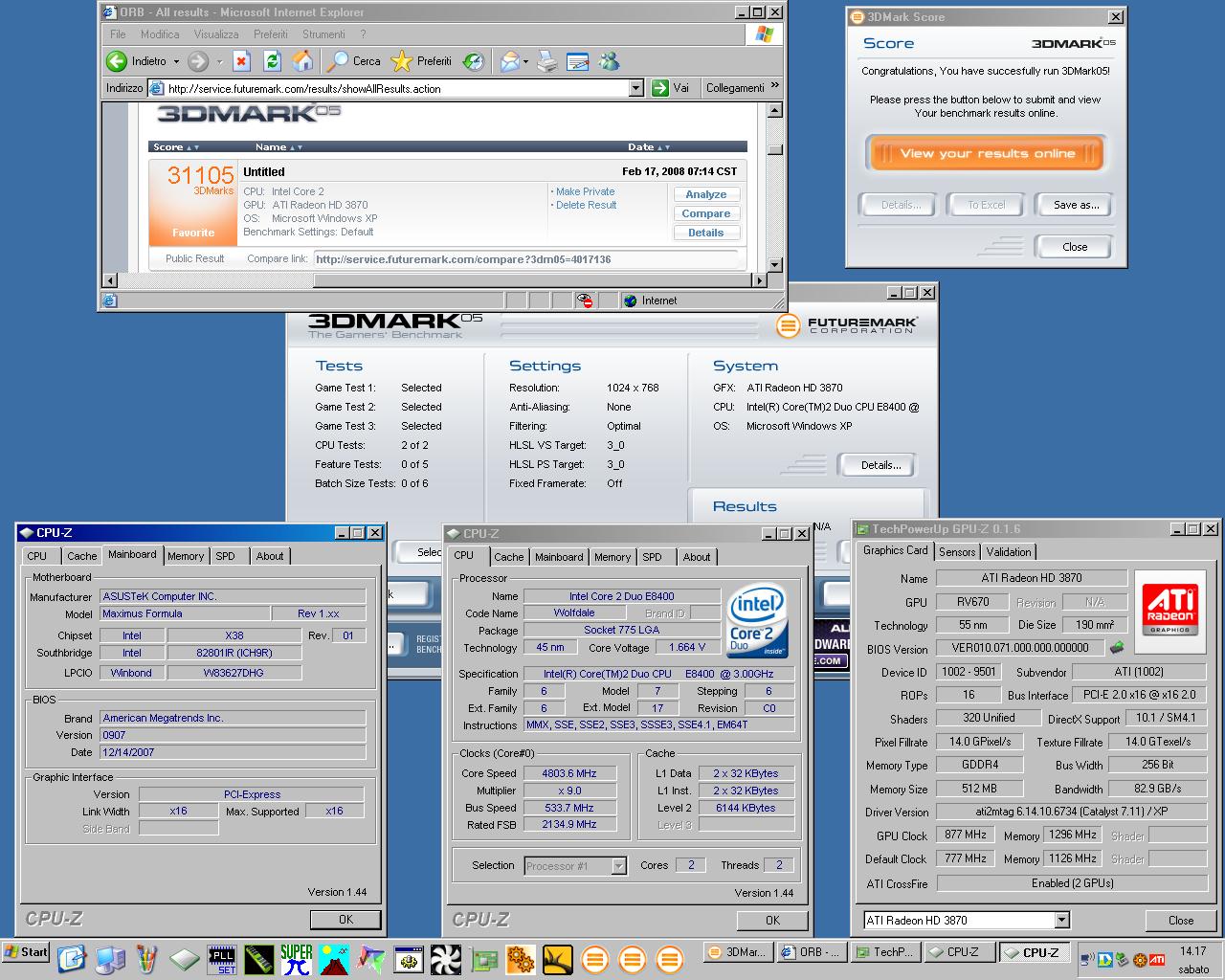Switch to TechP... GPU-Z taskbar button
The width and height of the screenshot is (1225, 980).
pyautogui.click(x=883, y=952)
